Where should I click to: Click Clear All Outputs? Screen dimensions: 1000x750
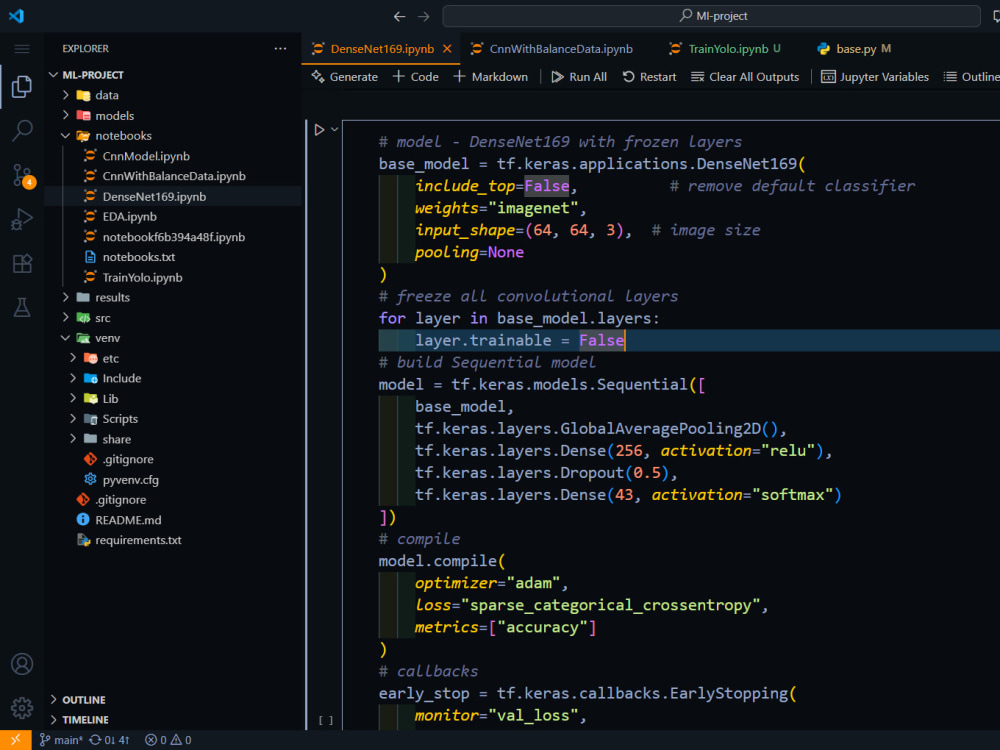[745, 77]
